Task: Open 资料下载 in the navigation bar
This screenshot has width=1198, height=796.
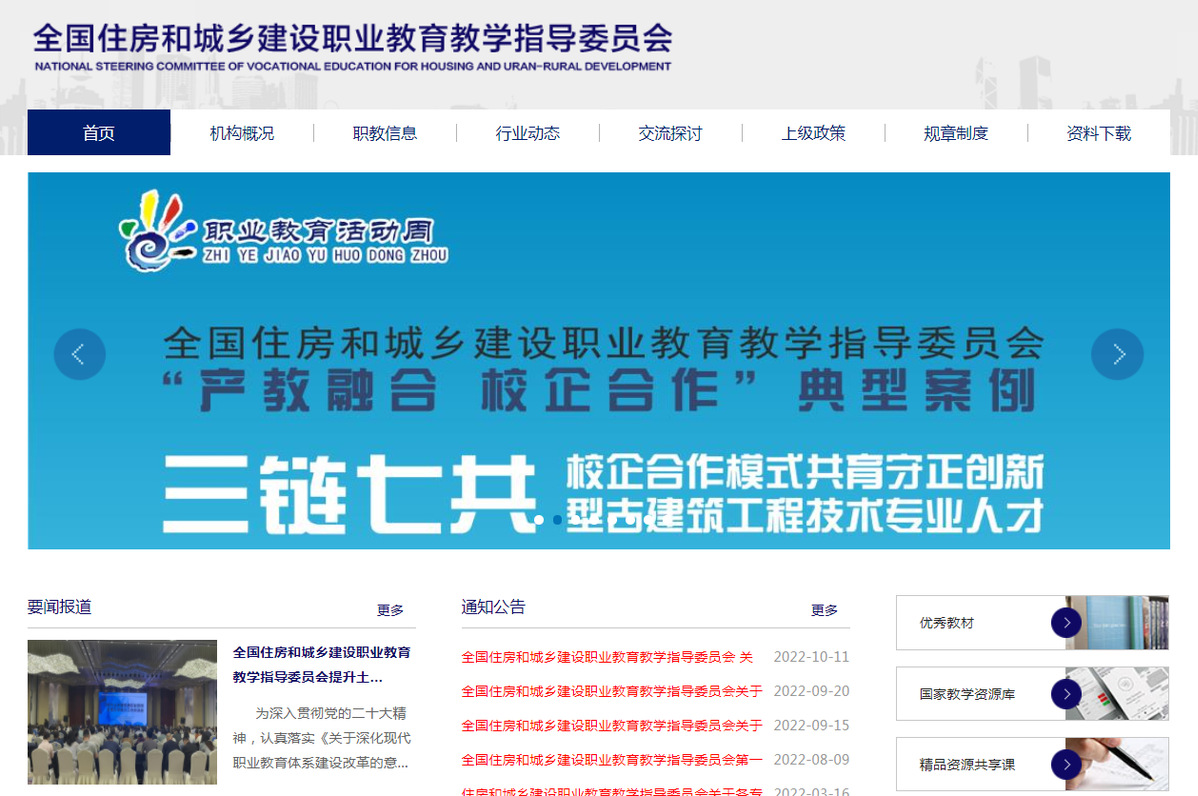Action: [1099, 133]
